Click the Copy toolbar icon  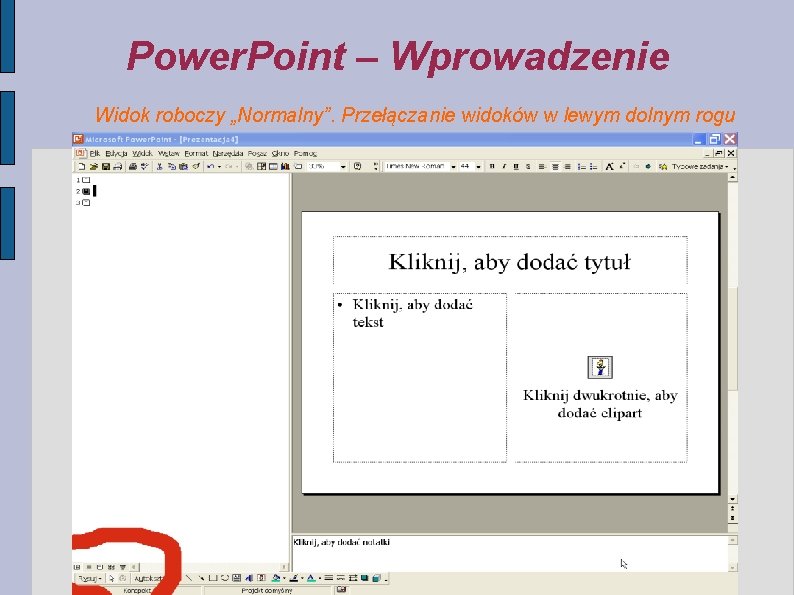pos(171,166)
